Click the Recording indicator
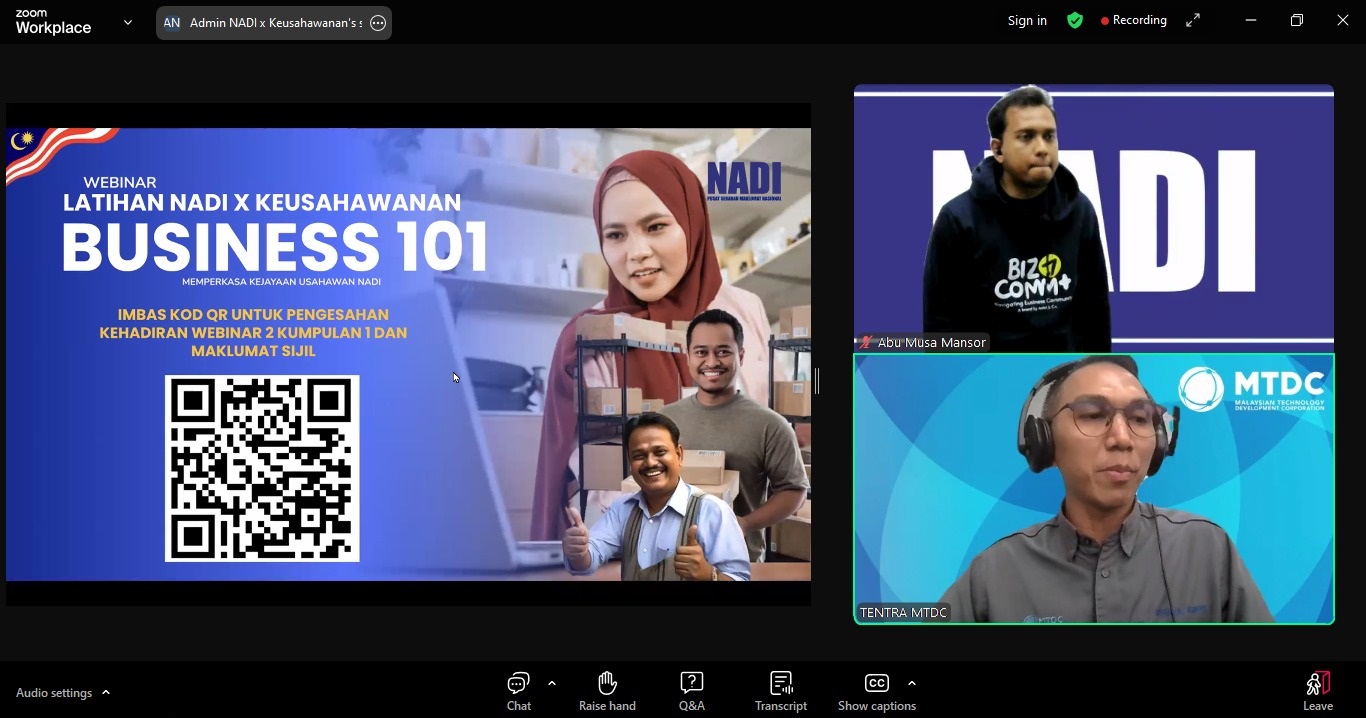The height and width of the screenshot is (718, 1366). 1134,21
